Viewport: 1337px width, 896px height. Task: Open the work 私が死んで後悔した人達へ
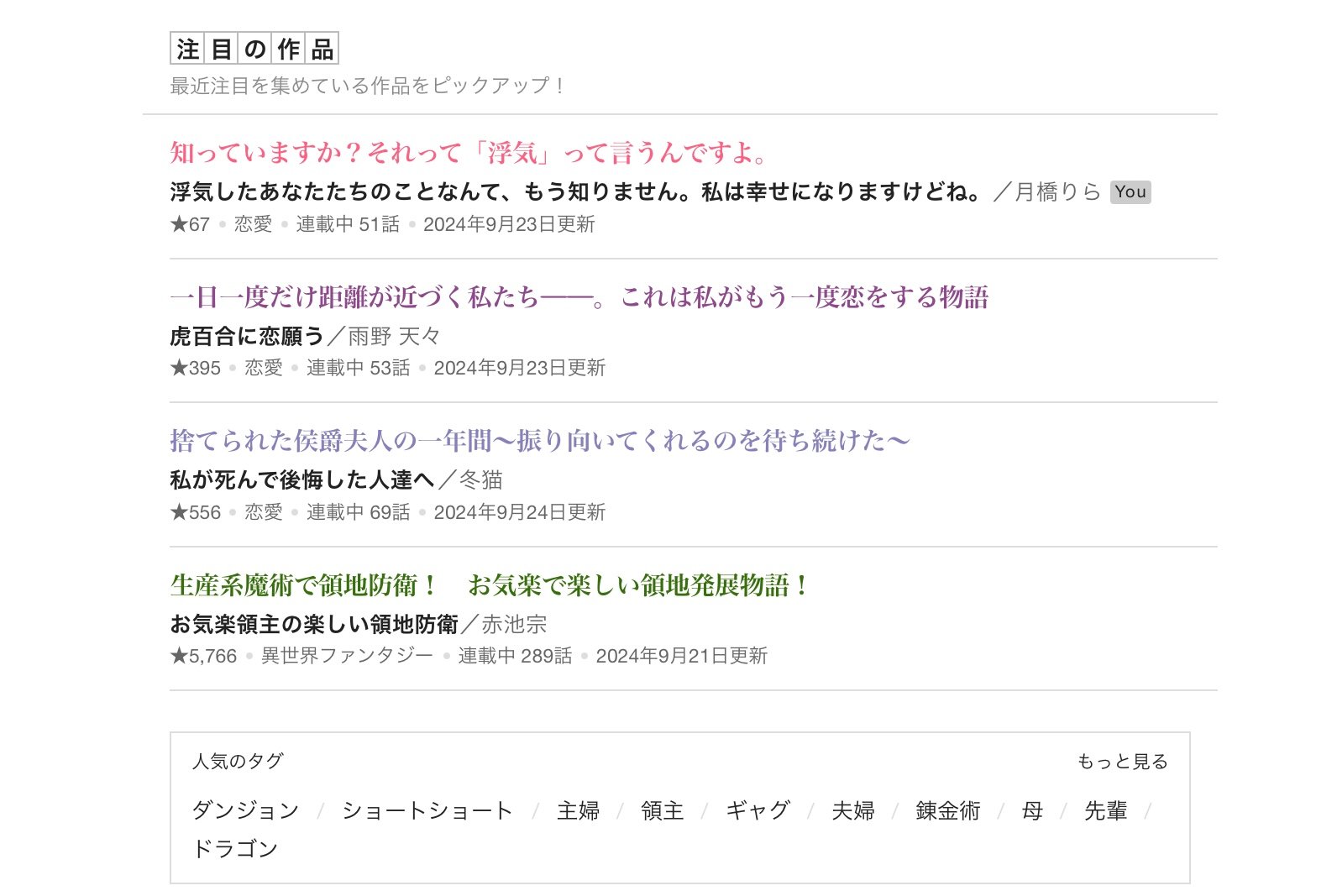pos(301,480)
